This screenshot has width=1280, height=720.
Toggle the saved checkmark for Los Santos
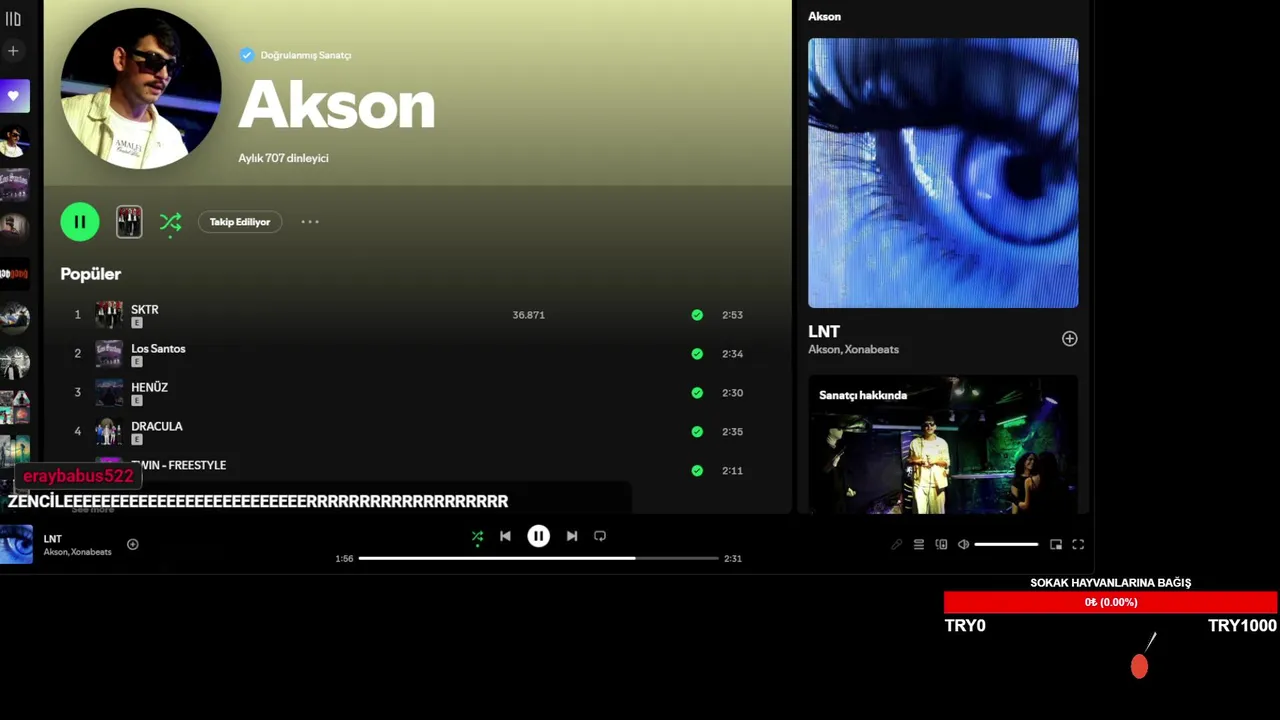pos(697,354)
